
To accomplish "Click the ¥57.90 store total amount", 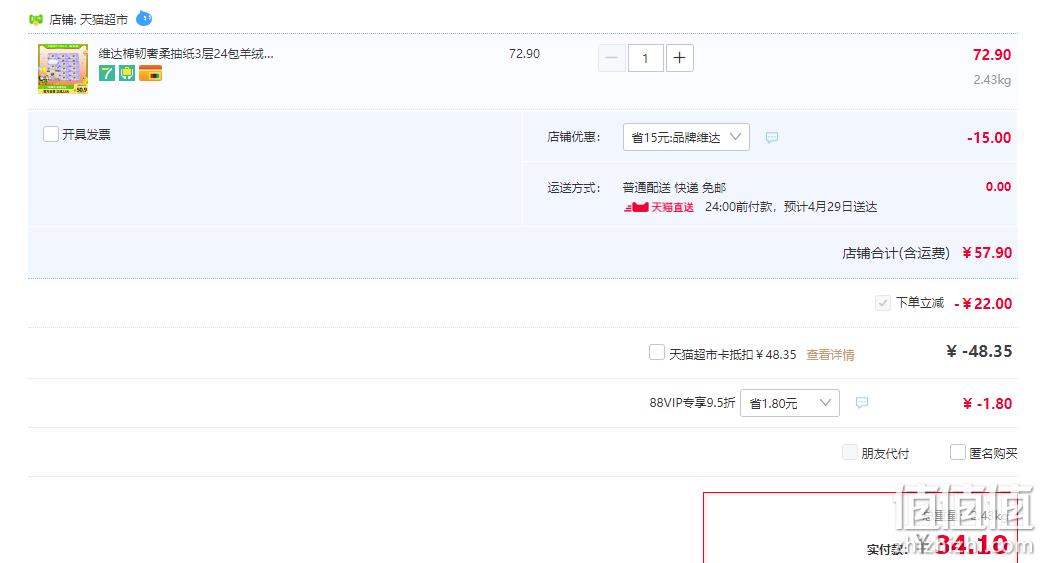I will tap(986, 253).
